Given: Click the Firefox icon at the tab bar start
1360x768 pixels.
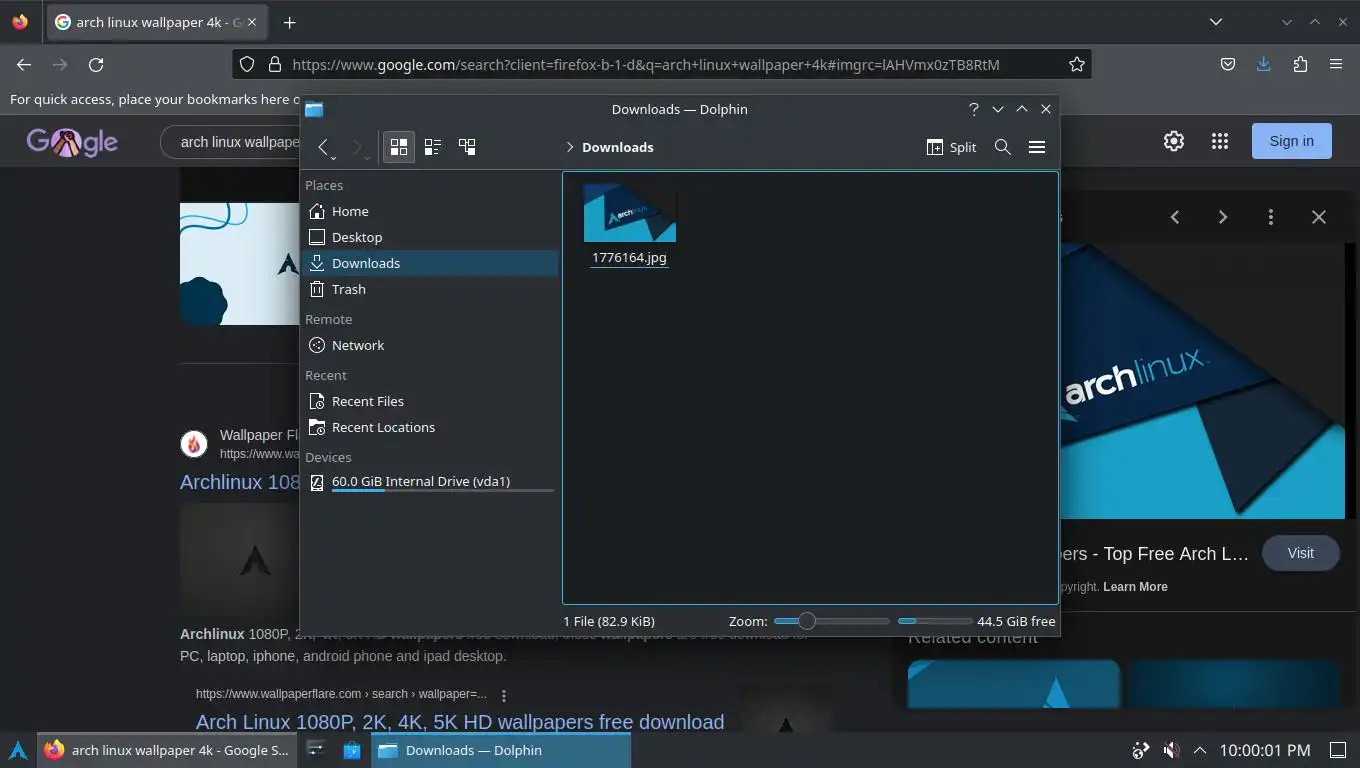Looking at the screenshot, I should point(20,22).
